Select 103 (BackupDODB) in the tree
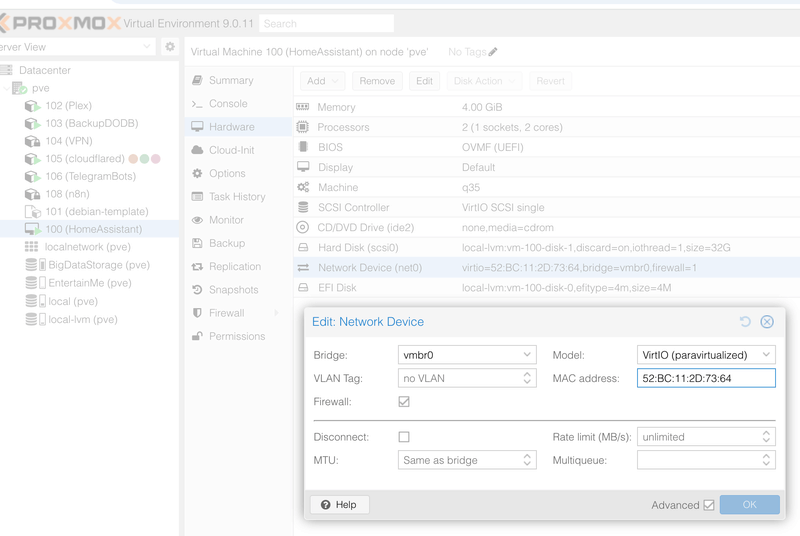This screenshot has height=536, width=800. 91,123
